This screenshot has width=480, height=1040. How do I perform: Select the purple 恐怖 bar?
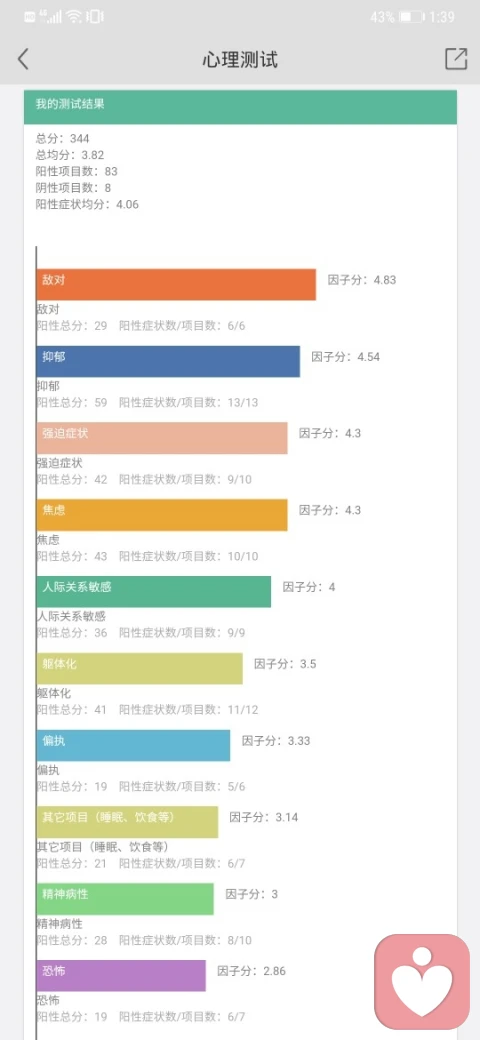[121, 976]
